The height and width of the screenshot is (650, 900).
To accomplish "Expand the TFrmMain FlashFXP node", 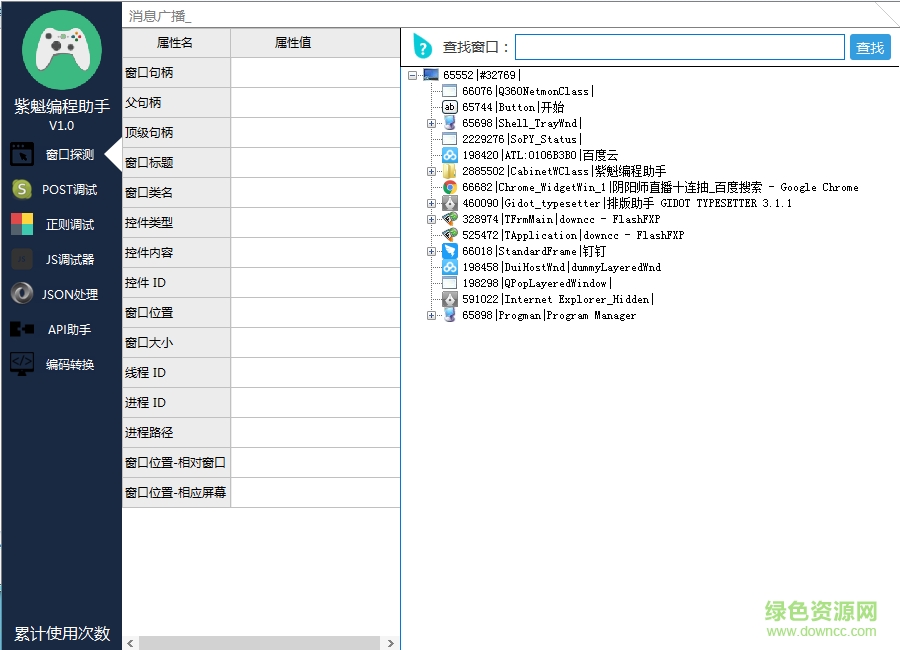I will click(431, 219).
